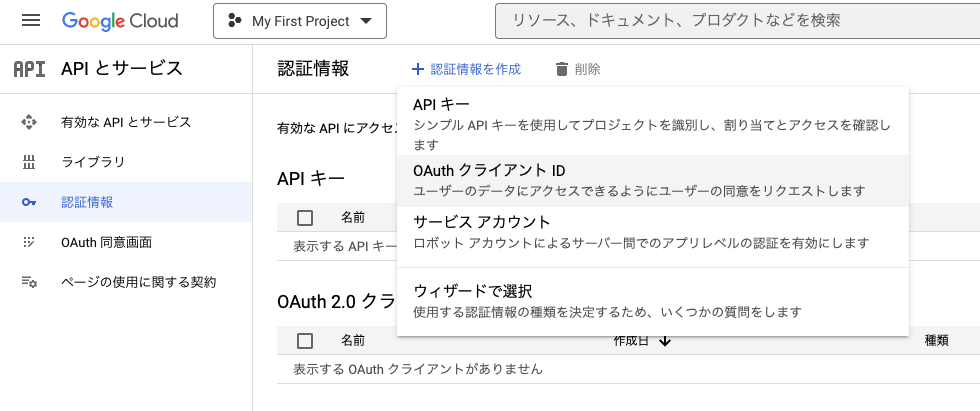This screenshot has width=980, height=411.
Task: Open the My First Project selector
Action: point(299,21)
